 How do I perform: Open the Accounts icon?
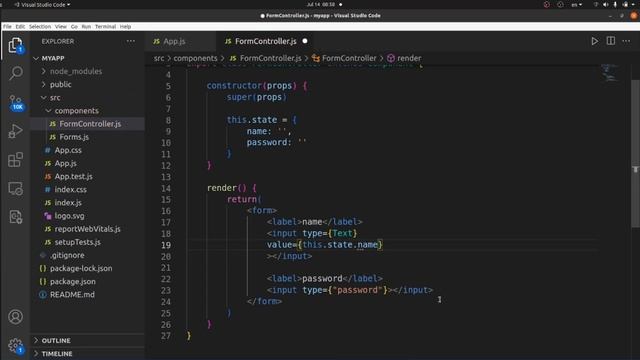coord(16,317)
